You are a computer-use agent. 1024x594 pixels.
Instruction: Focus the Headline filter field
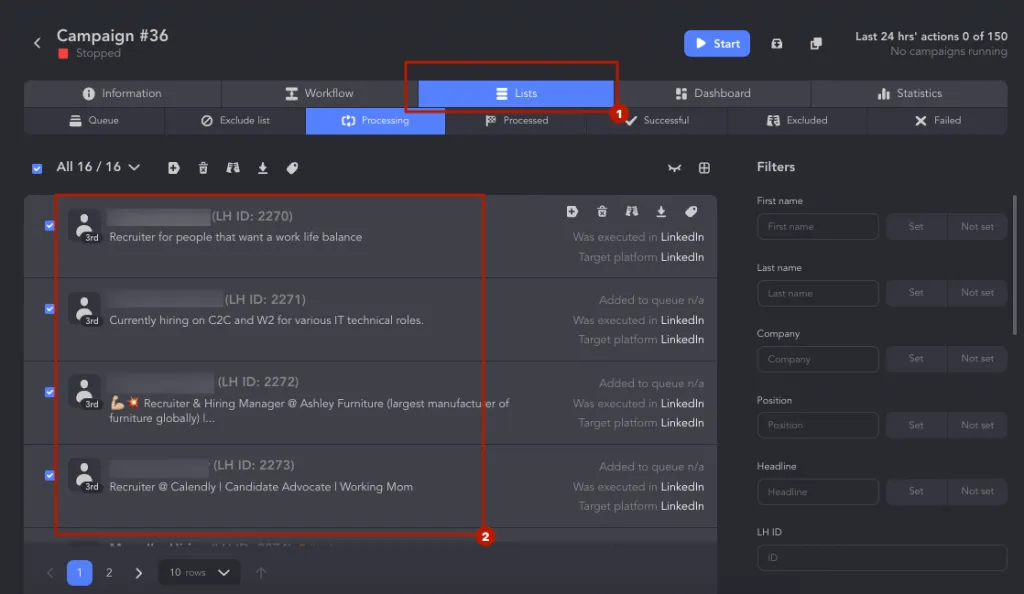point(818,492)
